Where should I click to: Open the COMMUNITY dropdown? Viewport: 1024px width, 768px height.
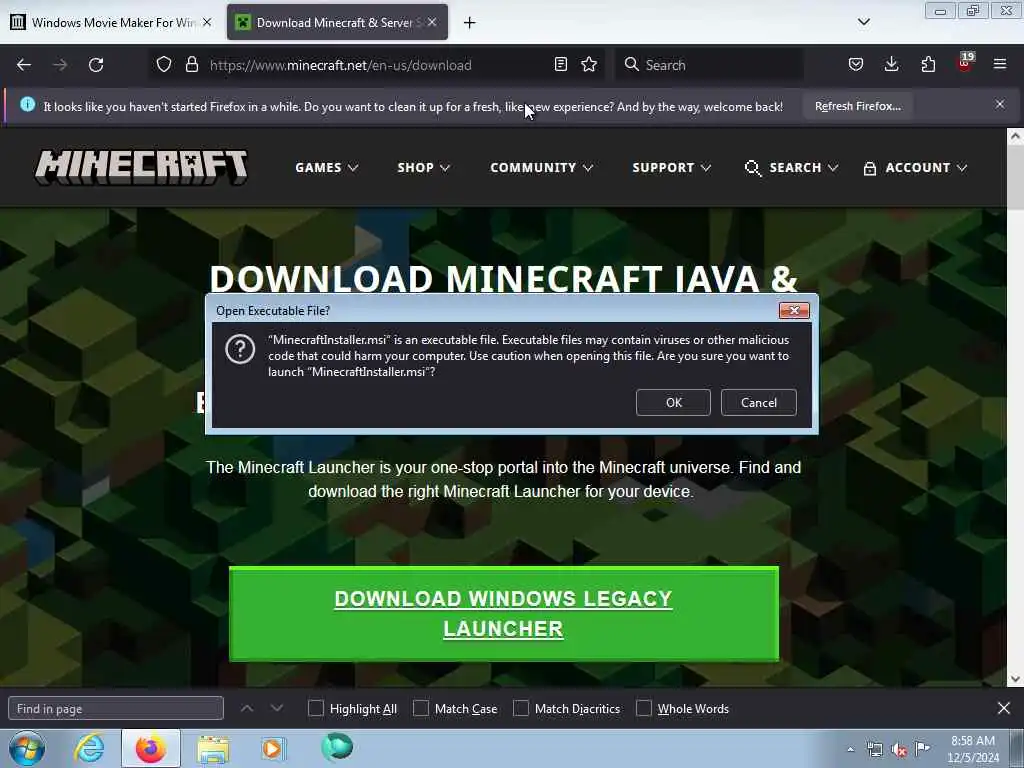pyautogui.click(x=541, y=168)
